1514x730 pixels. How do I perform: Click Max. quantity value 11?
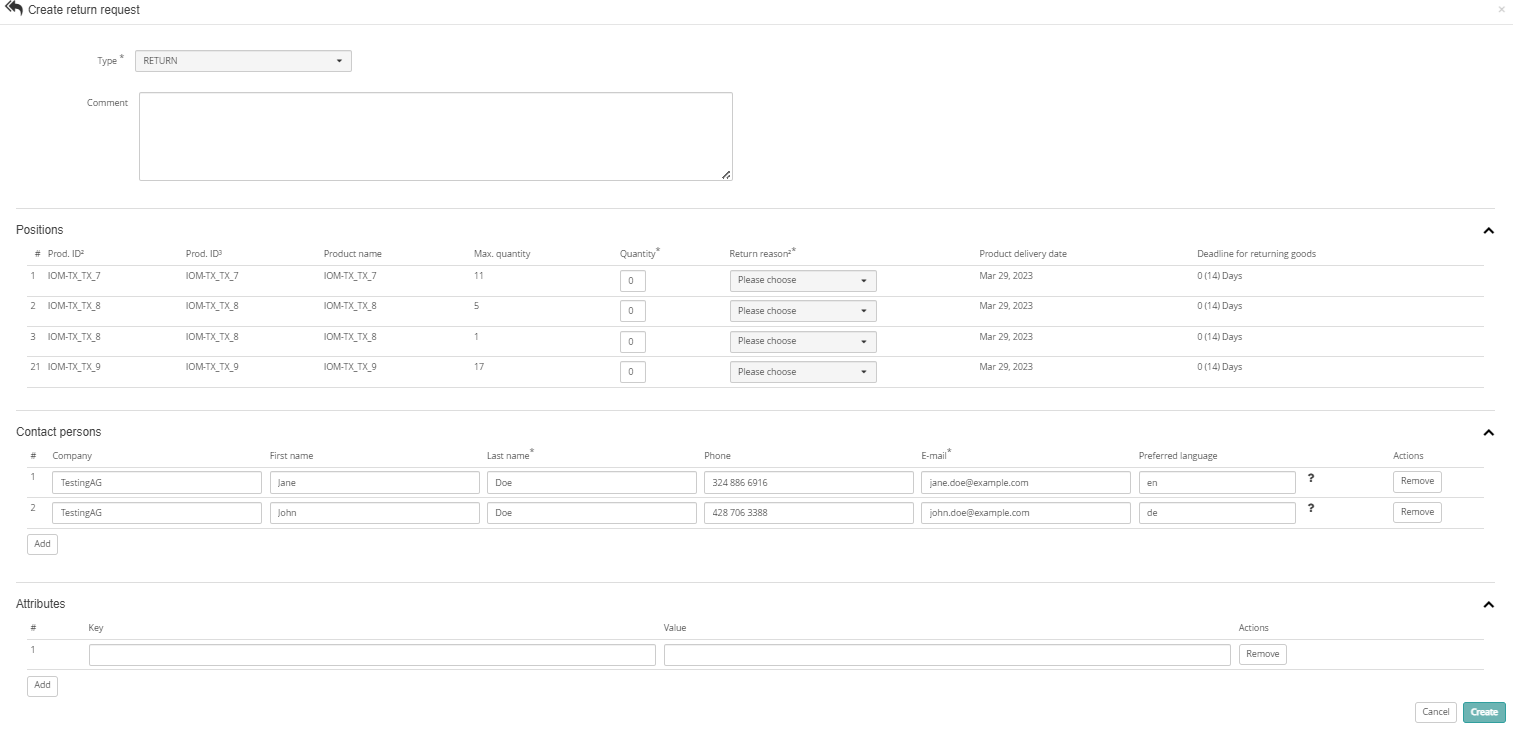(x=478, y=275)
